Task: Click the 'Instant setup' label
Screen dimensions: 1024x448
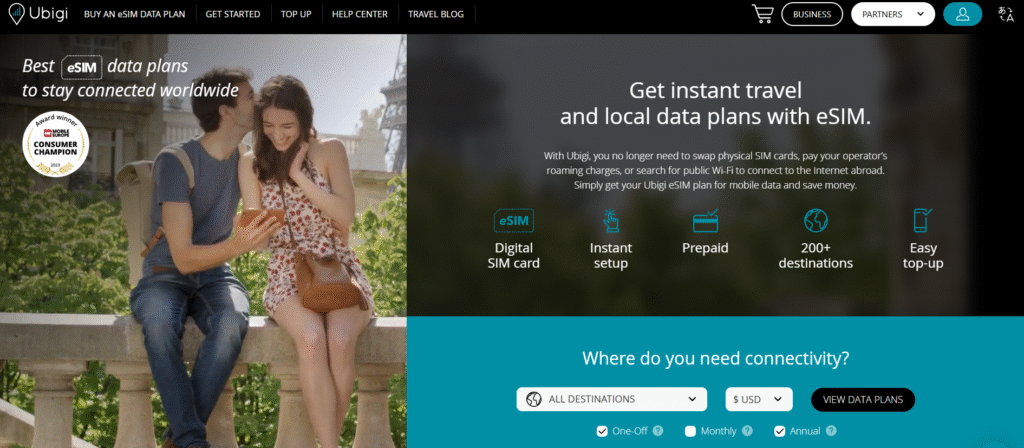Action: click(x=611, y=256)
